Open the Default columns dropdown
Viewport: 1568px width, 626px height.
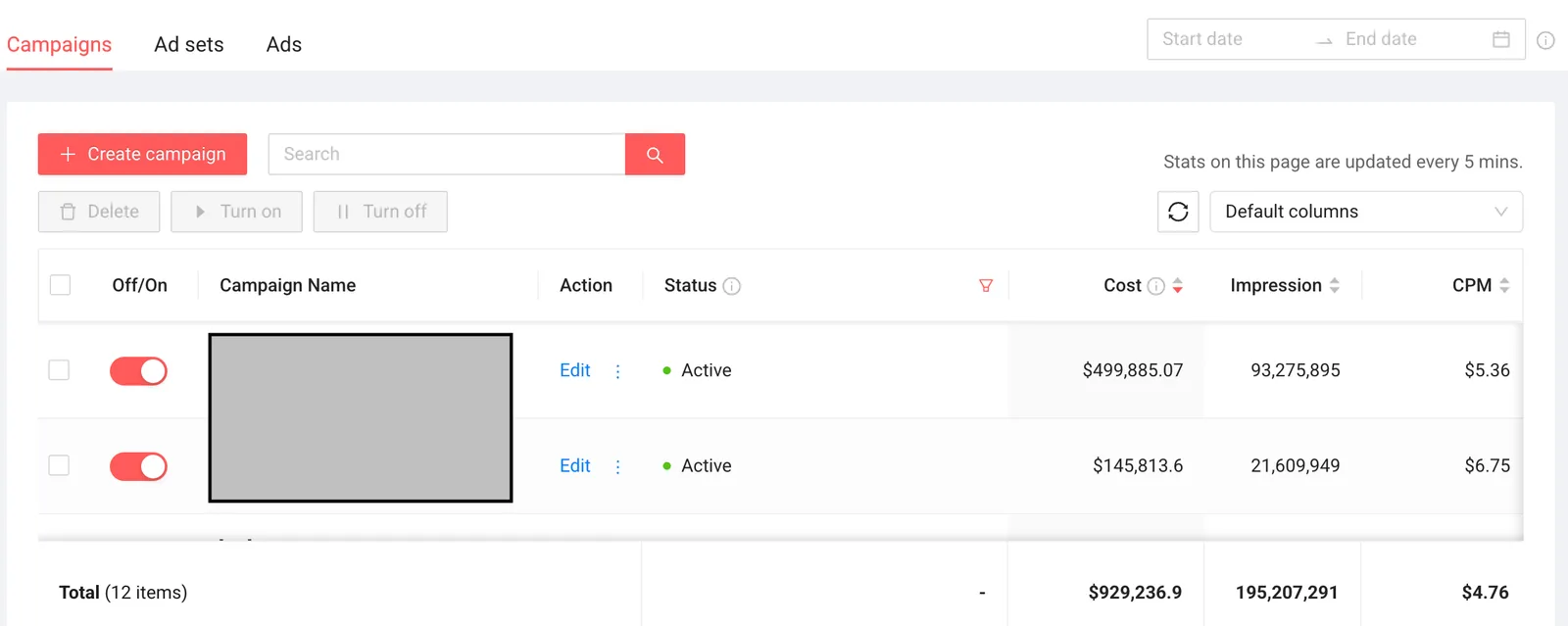1366,212
